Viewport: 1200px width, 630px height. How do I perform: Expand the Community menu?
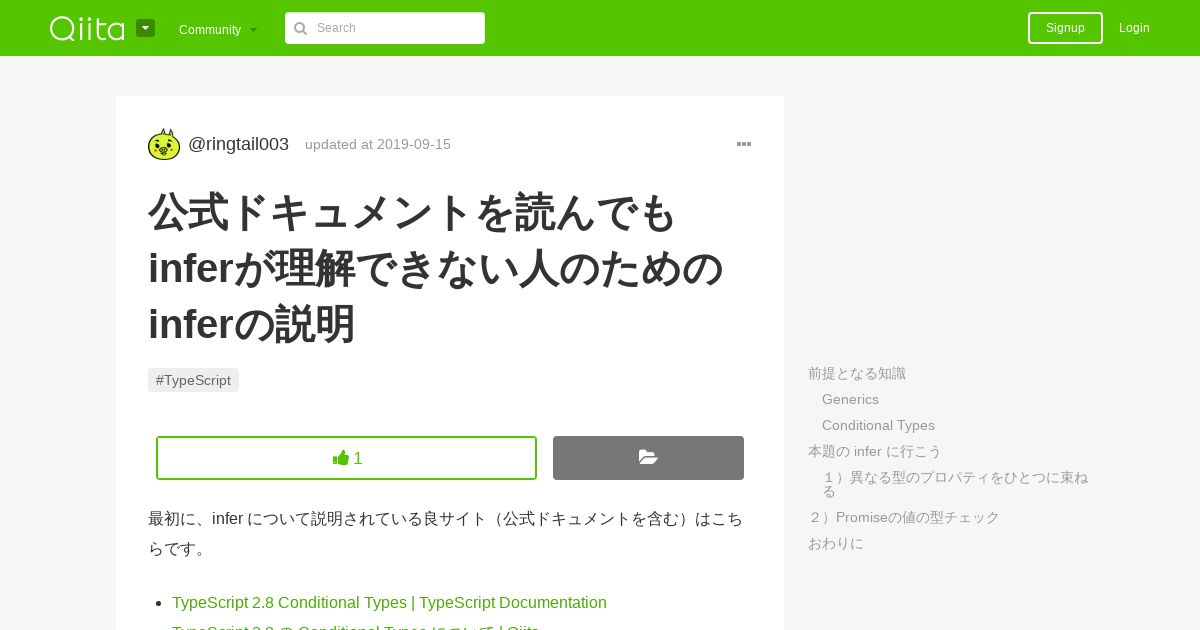point(218,29)
